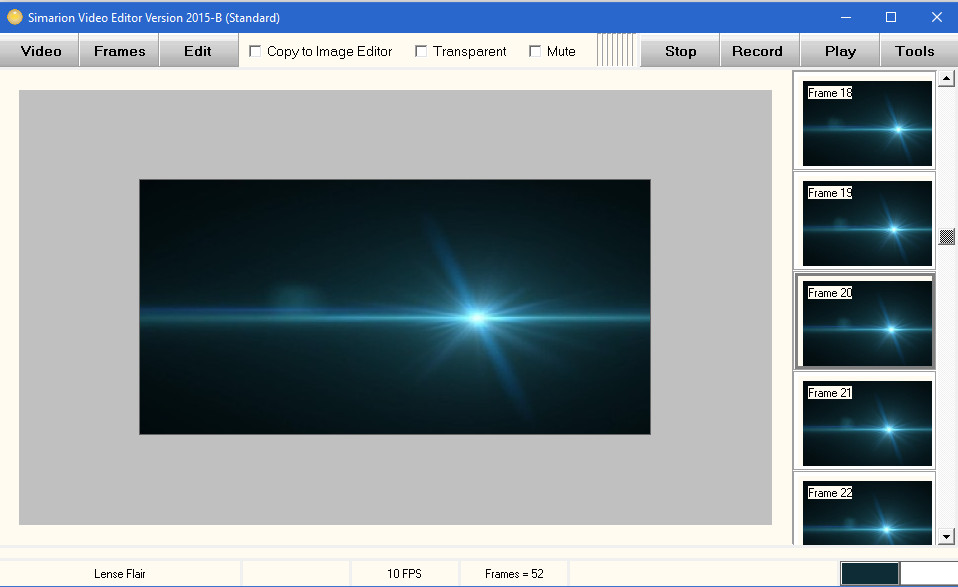Open the Edit menu
Viewport: 958px width, 587px height.
pyautogui.click(x=198, y=50)
